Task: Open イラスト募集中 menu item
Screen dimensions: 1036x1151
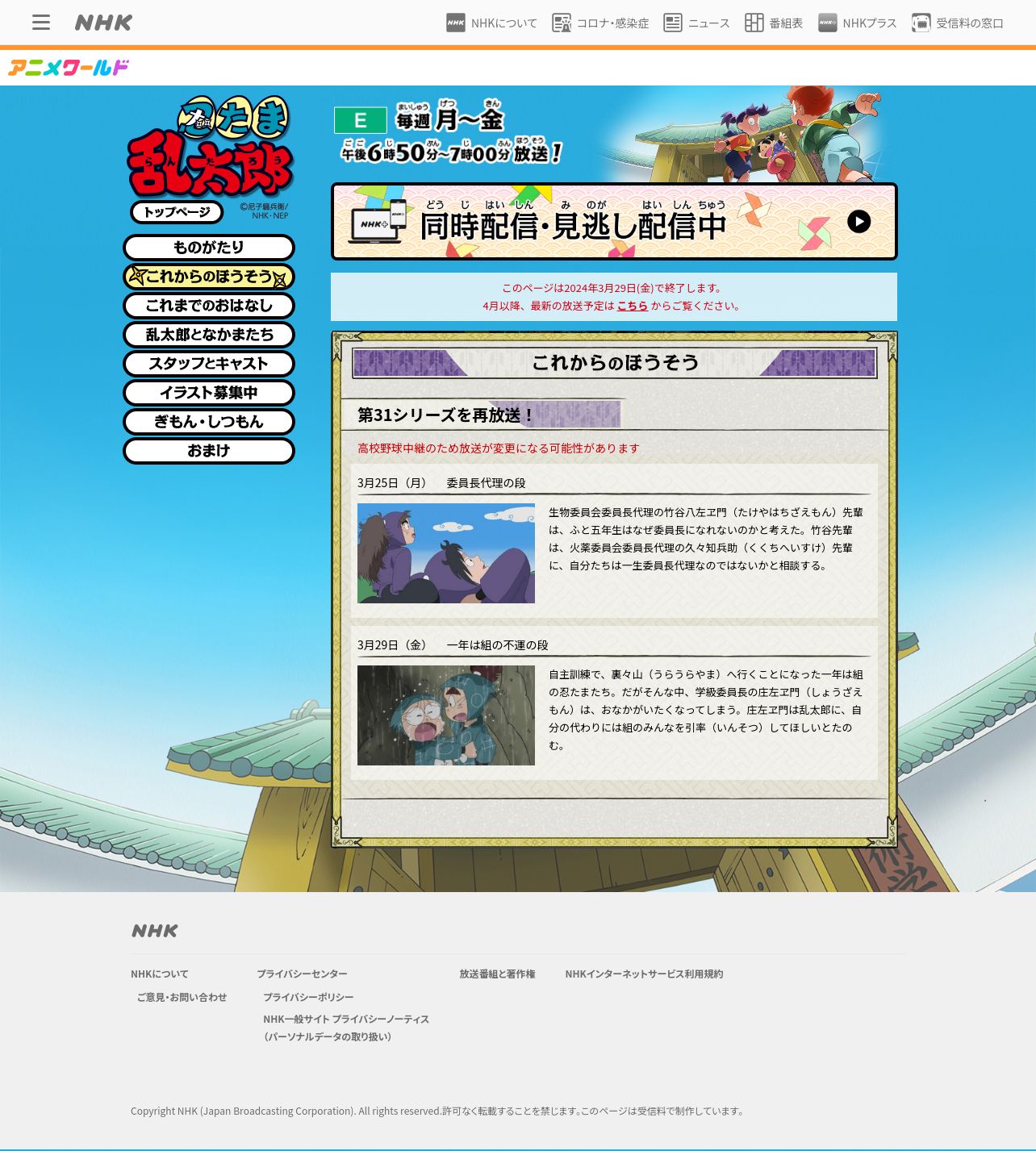Action: point(209,393)
